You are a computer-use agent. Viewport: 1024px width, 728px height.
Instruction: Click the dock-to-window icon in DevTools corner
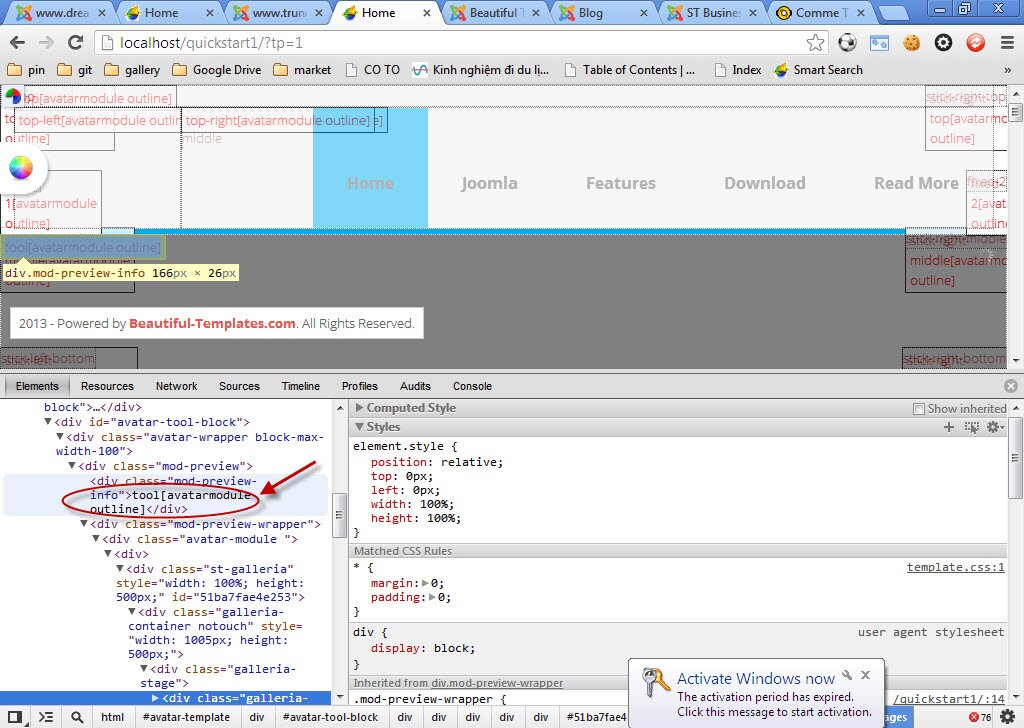click(15, 717)
